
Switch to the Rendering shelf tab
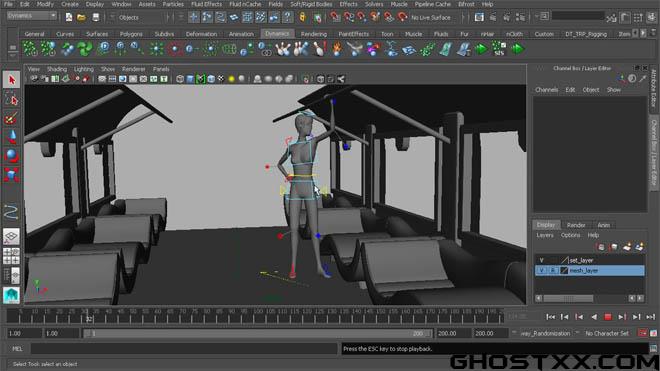pos(314,34)
